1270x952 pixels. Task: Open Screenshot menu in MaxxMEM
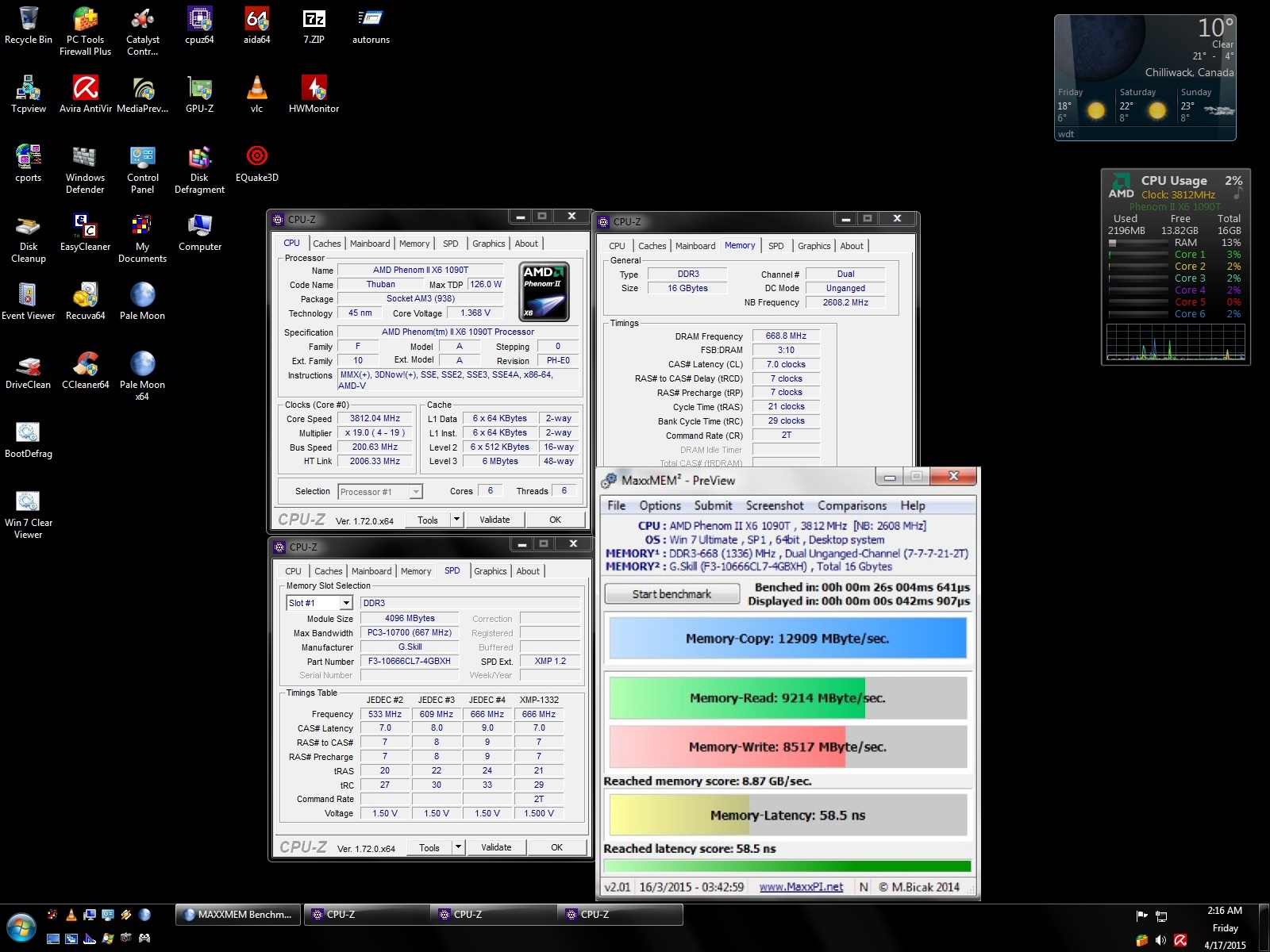[x=775, y=505]
